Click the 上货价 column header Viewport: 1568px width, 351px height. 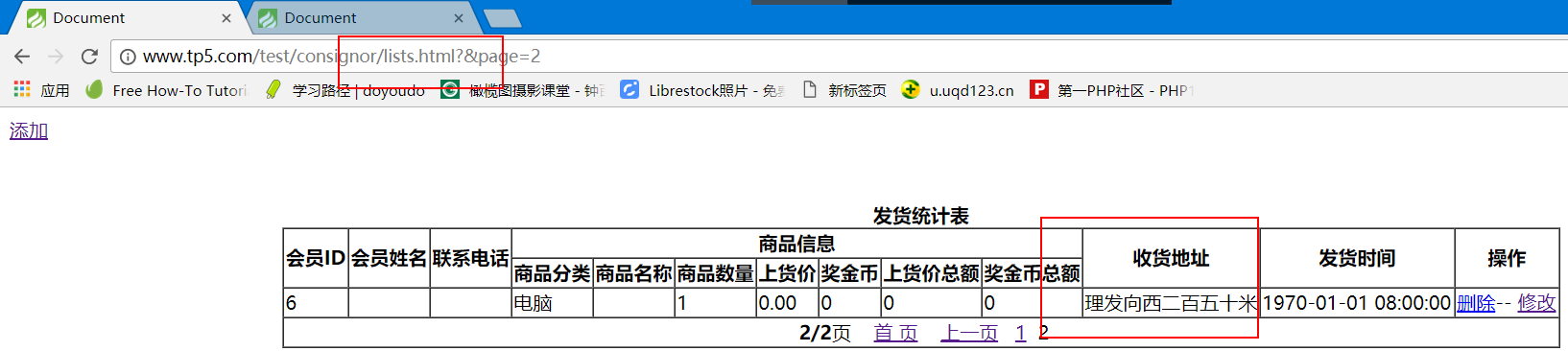click(787, 273)
